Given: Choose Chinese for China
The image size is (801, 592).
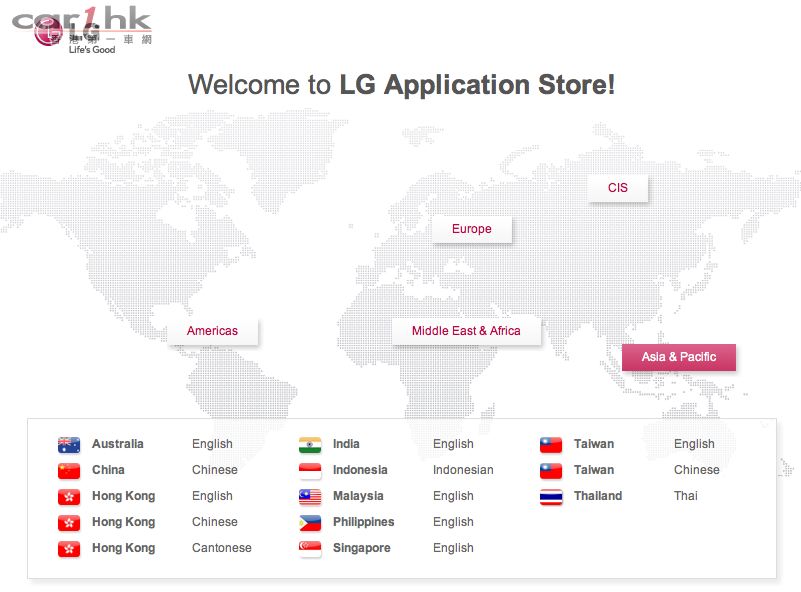Looking at the screenshot, I should pyautogui.click(x=215, y=470).
